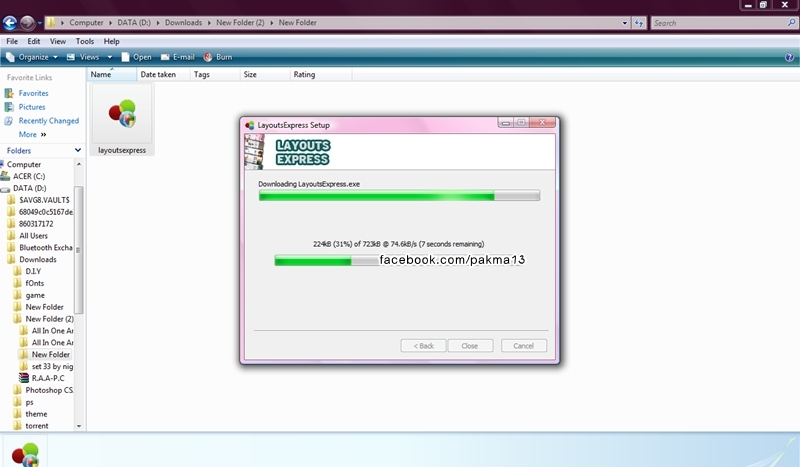Viewport: 800px width, 467px height.
Task: Click the Downloading LayoutsExpress.exe progress bar
Action: 399,195
